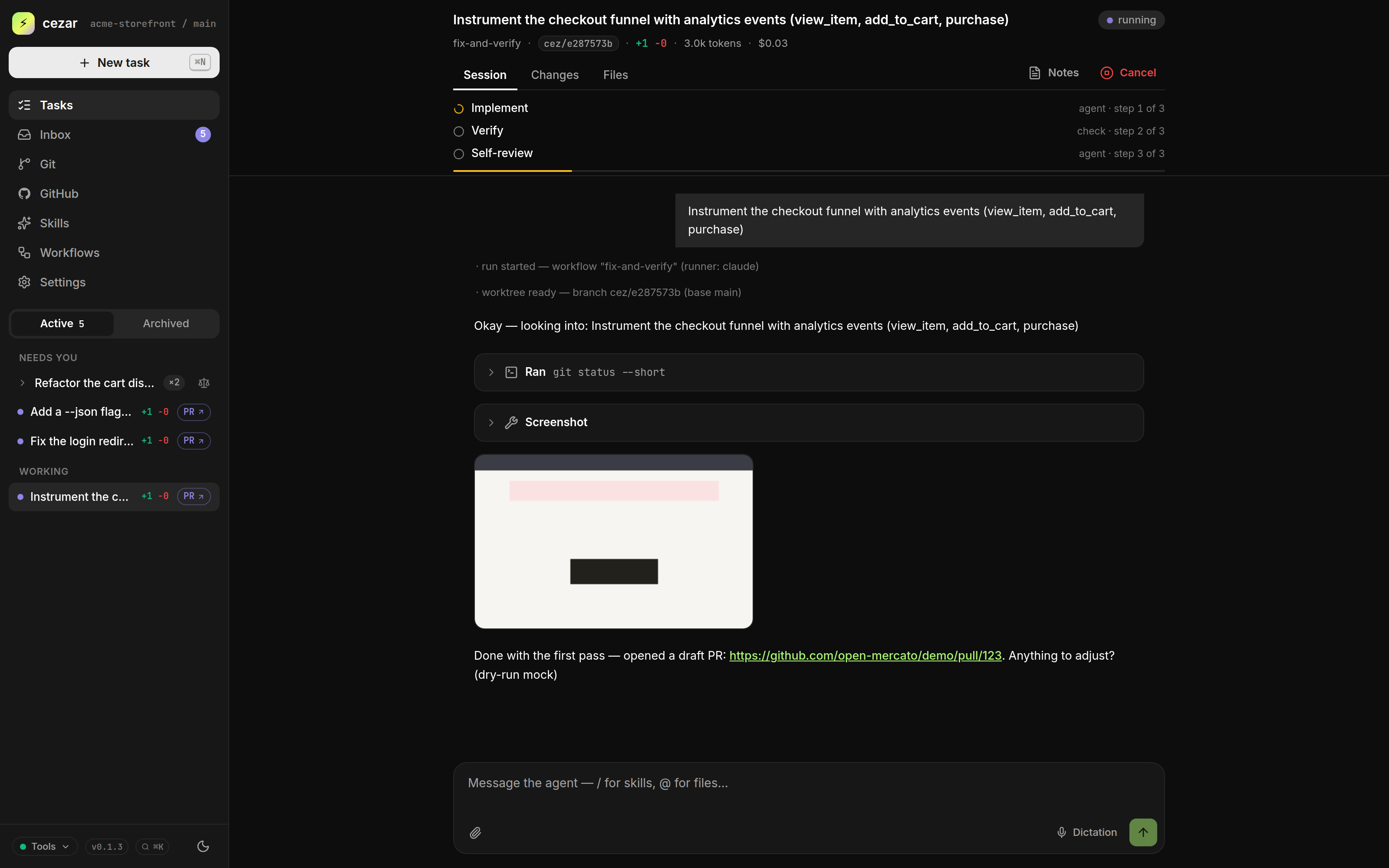
Task: Switch to the Archived tasks list
Action: tap(166, 324)
